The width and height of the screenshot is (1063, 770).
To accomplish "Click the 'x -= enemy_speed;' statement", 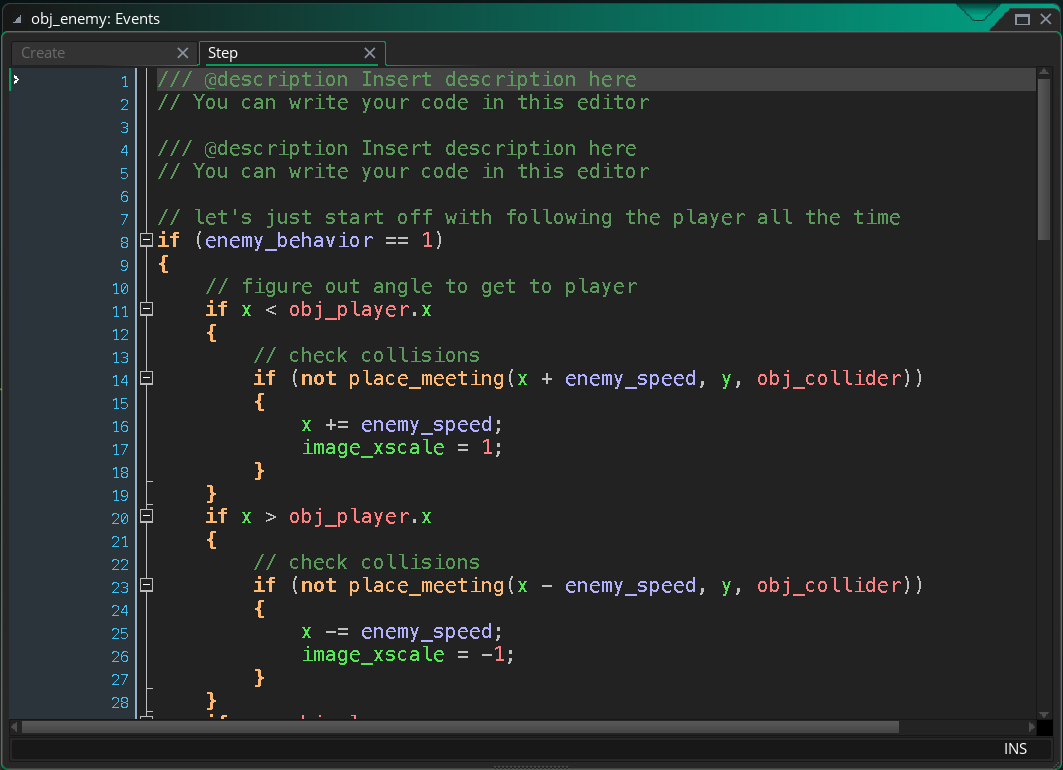I will (x=402, y=632).
